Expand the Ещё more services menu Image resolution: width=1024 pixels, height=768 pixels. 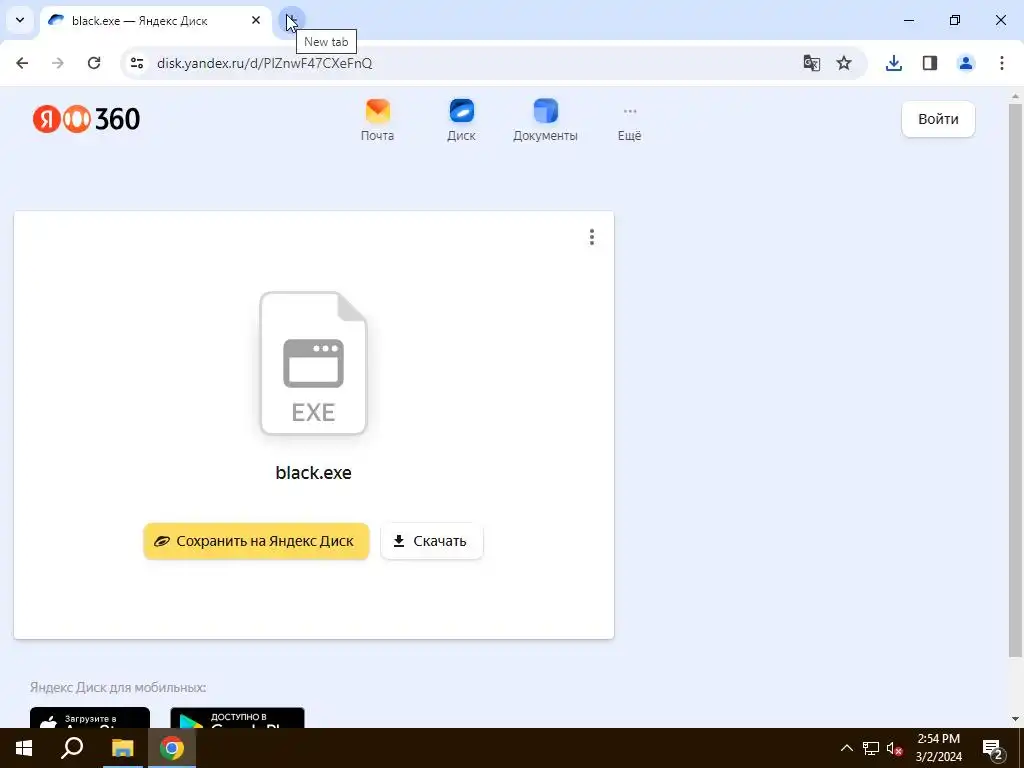click(x=630, y=124)
